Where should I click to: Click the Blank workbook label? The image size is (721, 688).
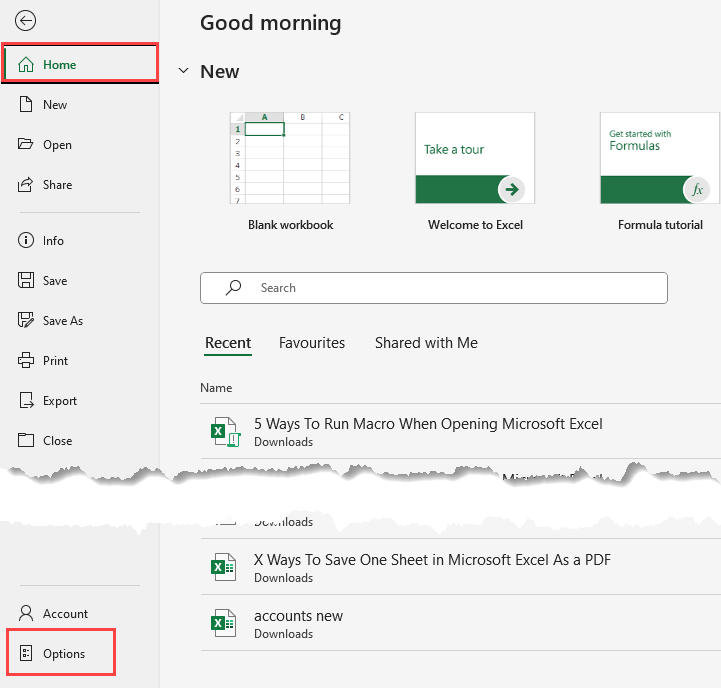[291, 225]
